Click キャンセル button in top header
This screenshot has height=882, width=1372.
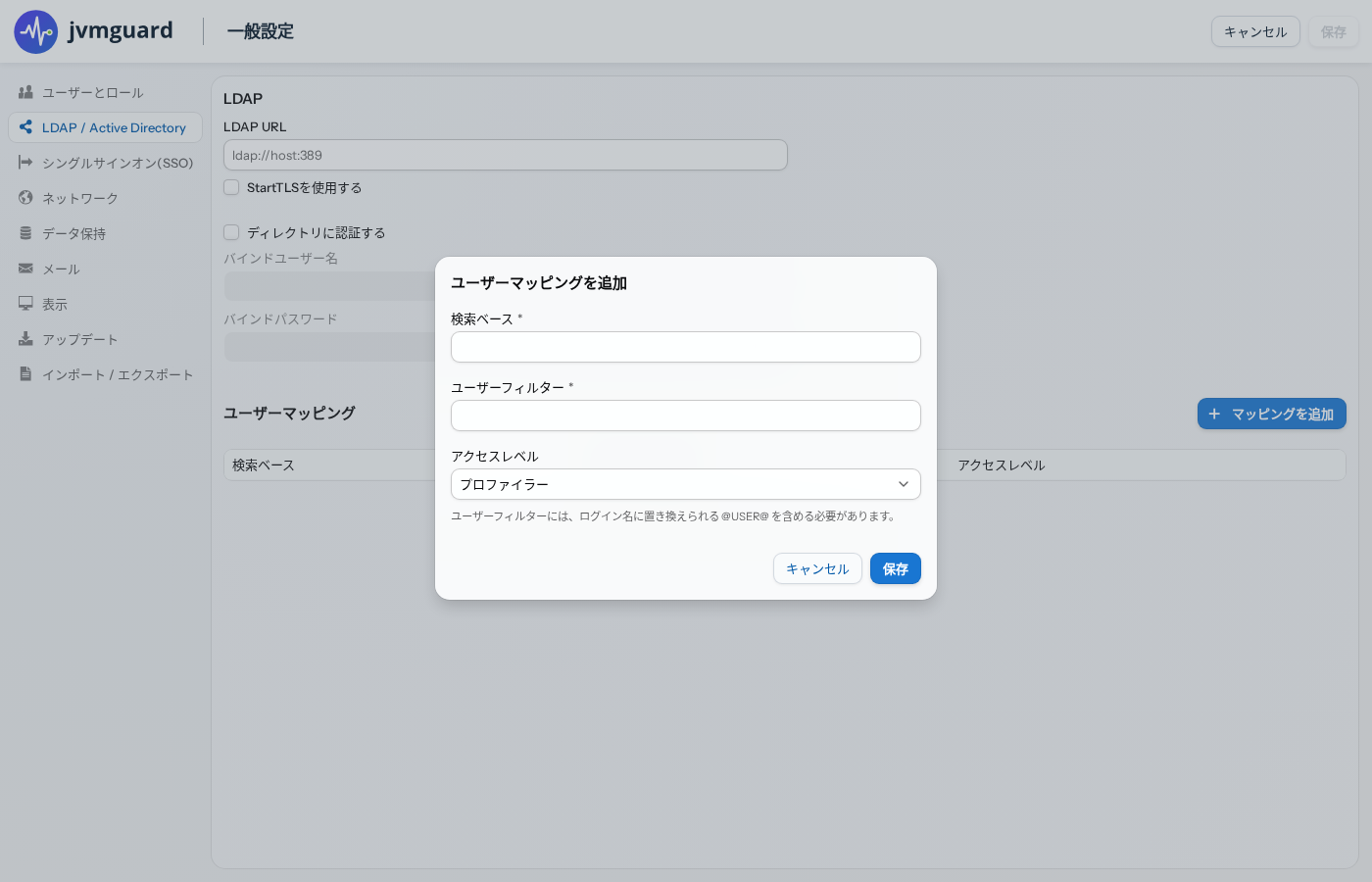(1255, 31)
